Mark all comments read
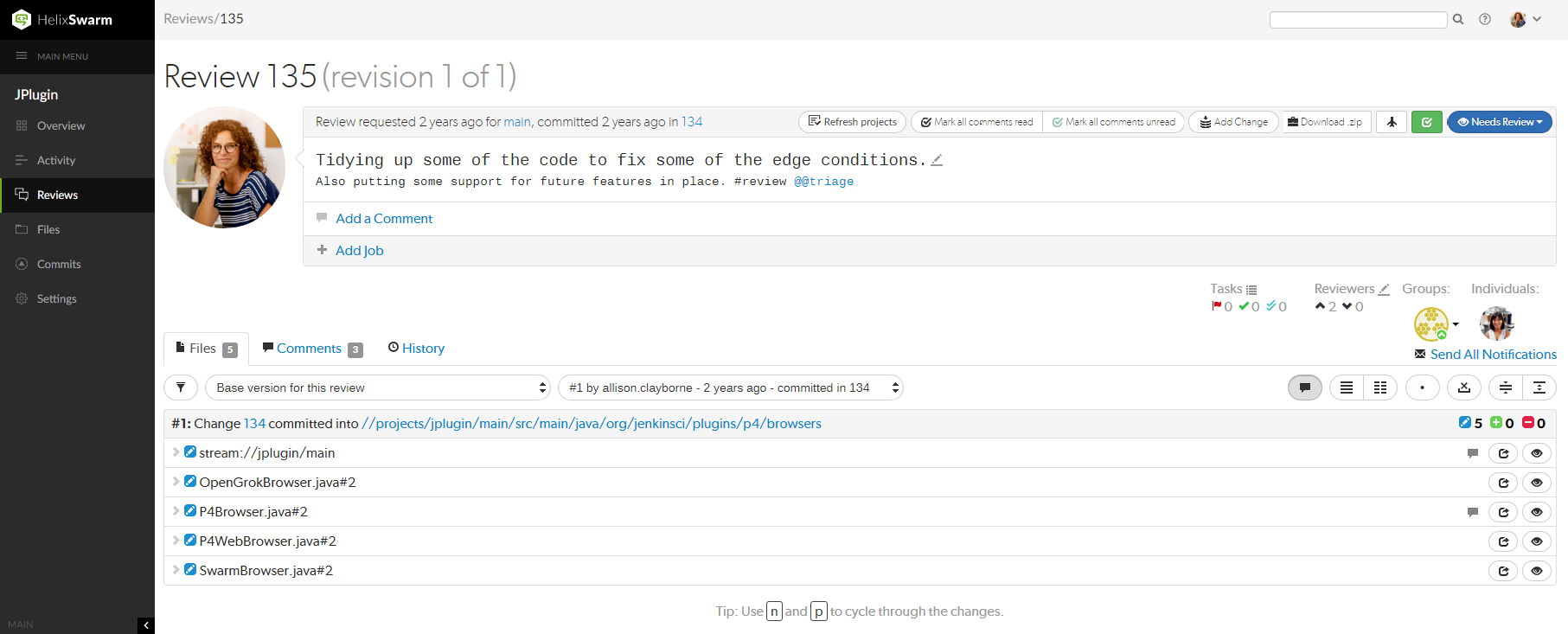Screen dimensions: 1568x634 976,122
